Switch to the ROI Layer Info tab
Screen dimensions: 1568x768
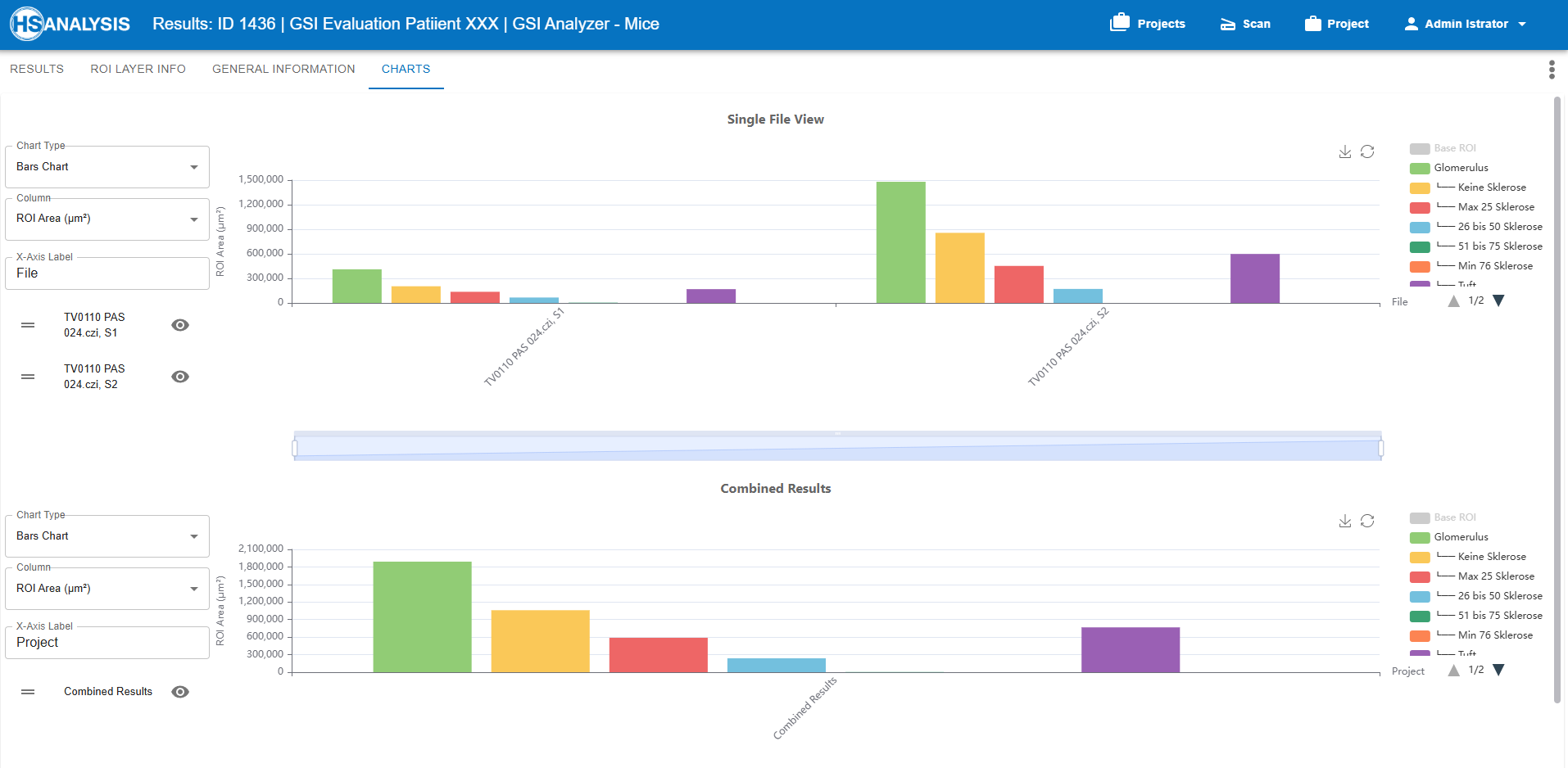click(x=138, y=70)
